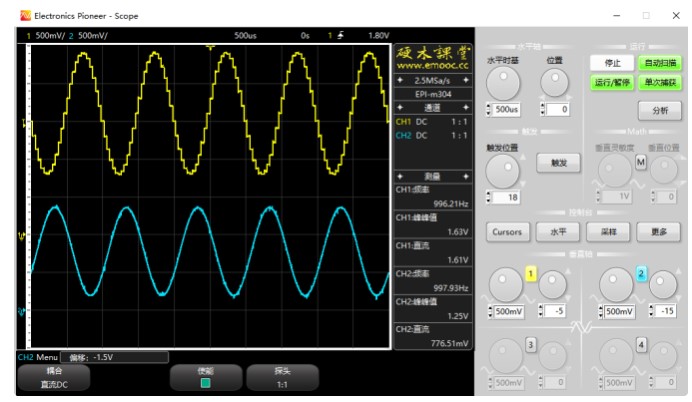Step the 500us timebase value spinner

pyautogui.click(x=488, y=109)
